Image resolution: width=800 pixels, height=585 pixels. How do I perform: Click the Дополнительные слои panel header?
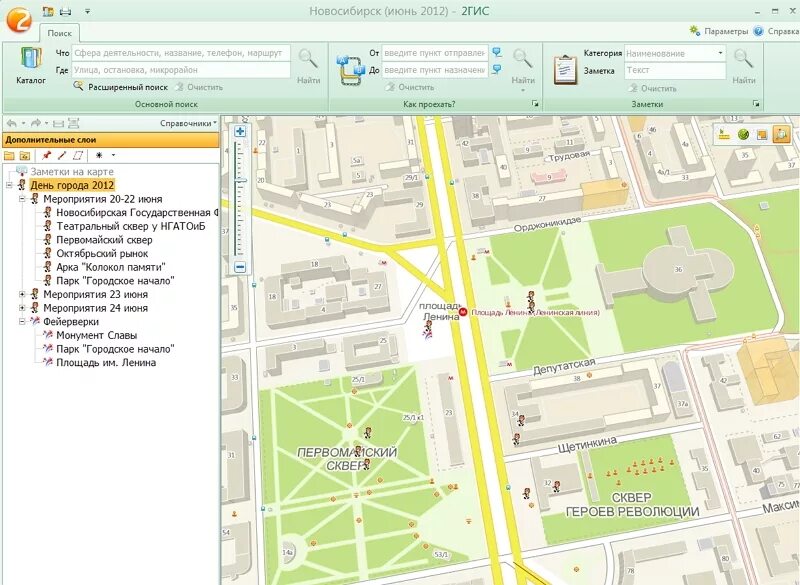tap(111, 140)
